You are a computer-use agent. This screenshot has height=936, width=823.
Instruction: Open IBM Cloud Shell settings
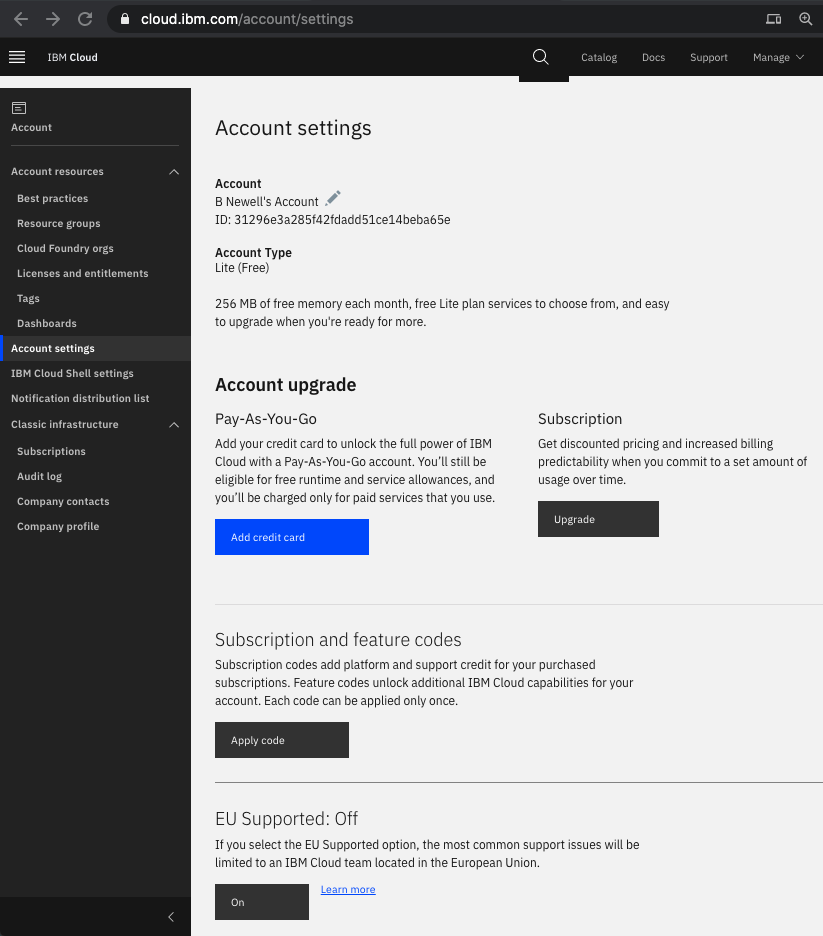point(72,374)
